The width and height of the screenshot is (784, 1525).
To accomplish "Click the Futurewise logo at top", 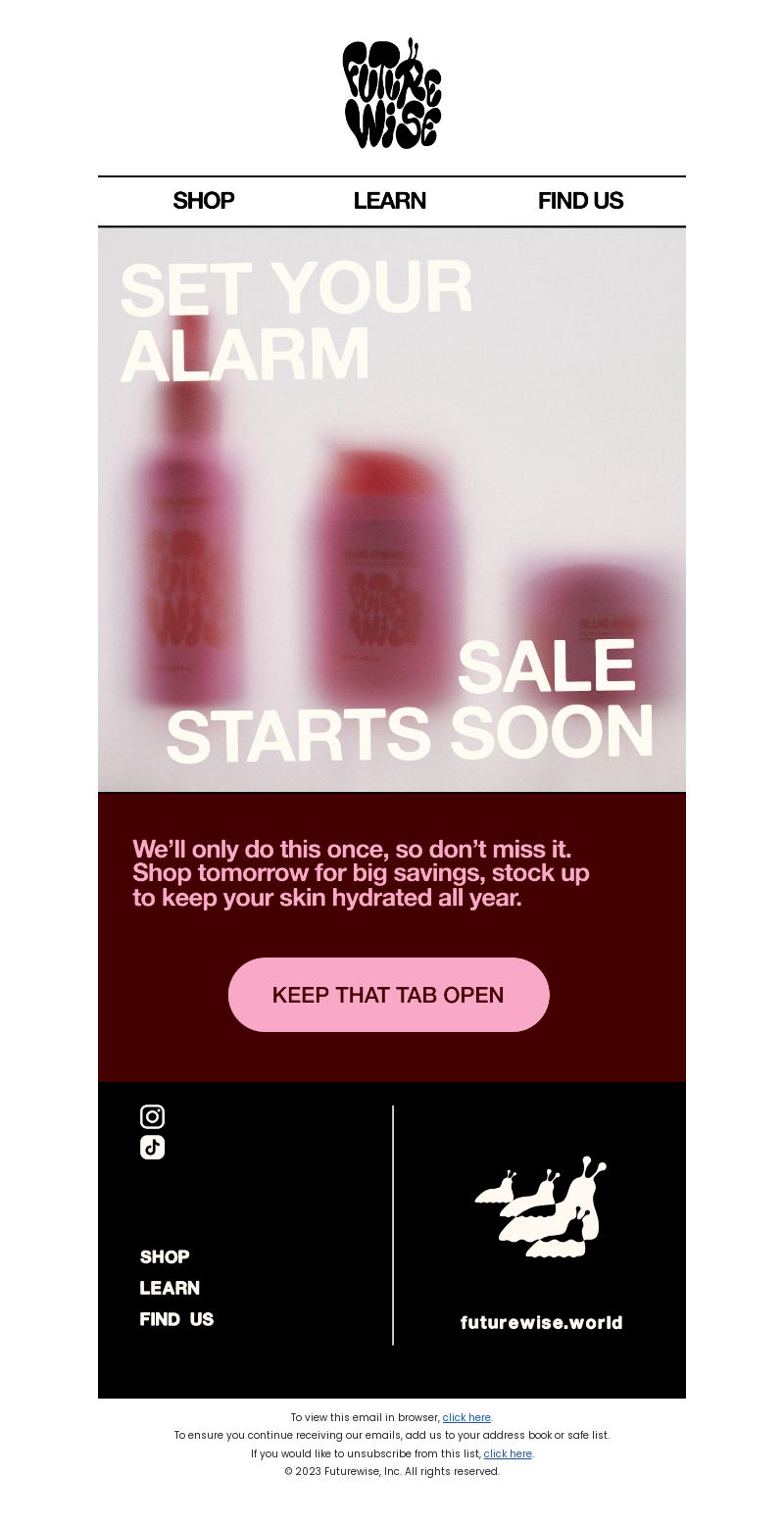I will pos(392,93).
